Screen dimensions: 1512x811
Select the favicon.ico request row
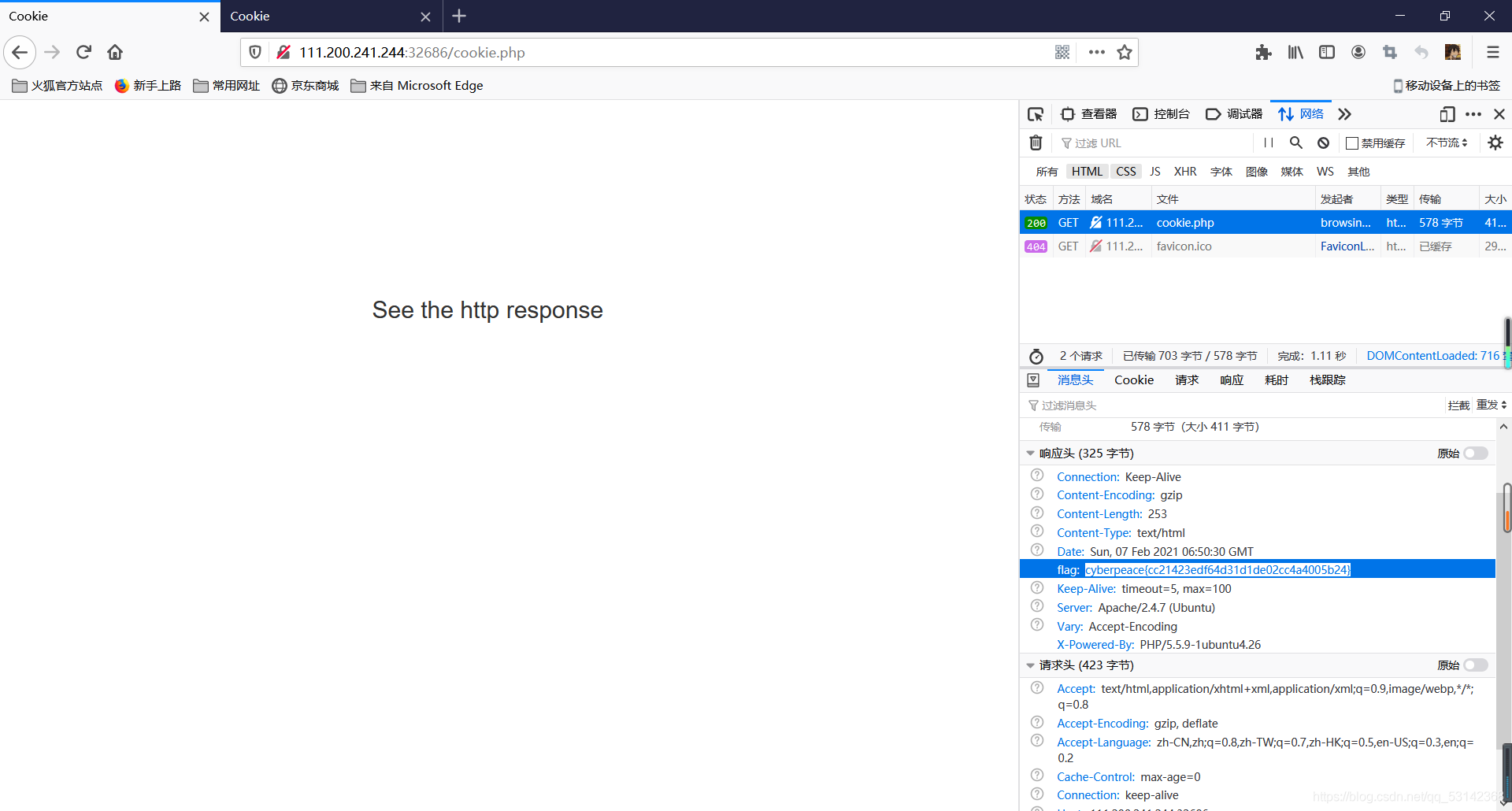point(1266,246)
